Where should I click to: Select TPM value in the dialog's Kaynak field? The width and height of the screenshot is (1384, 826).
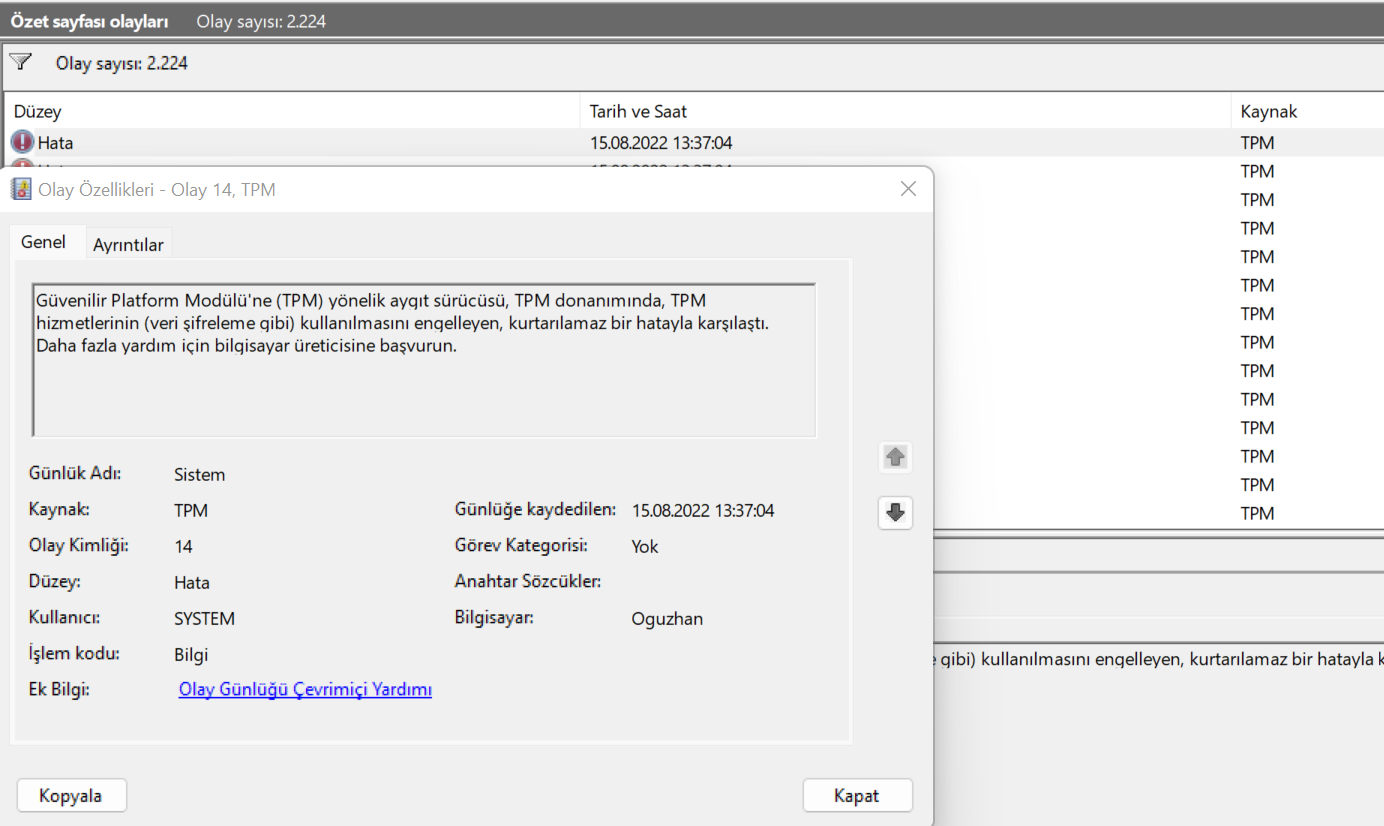[x=191, y=511]
